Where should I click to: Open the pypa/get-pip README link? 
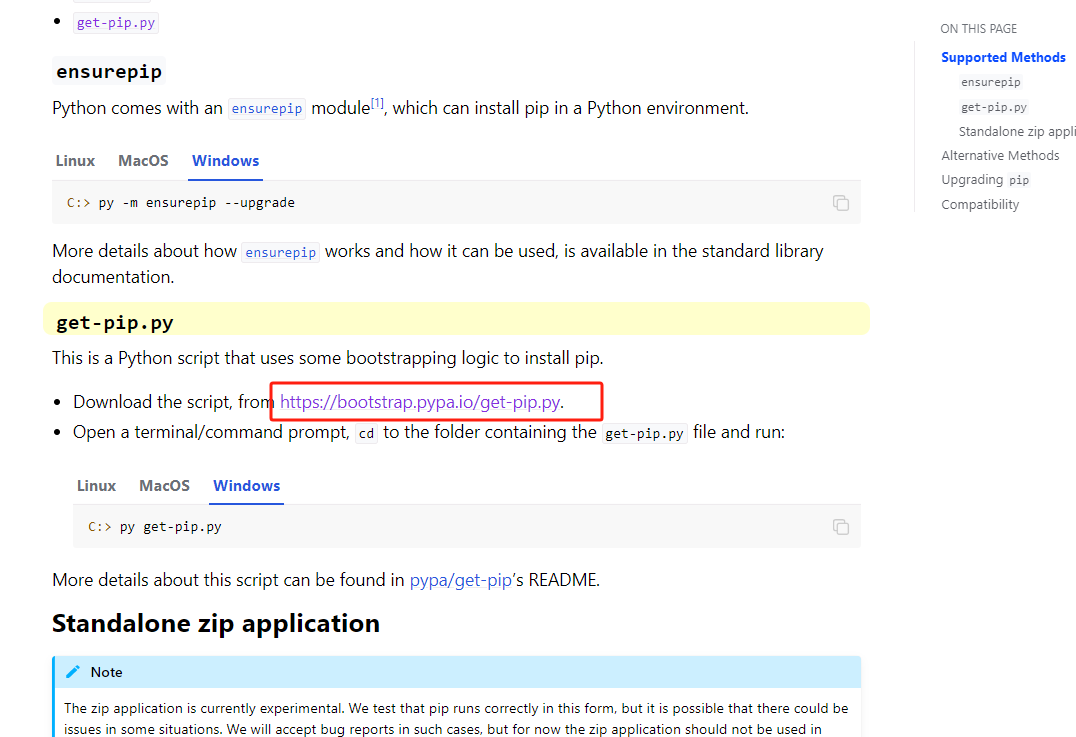click(460, 581)
